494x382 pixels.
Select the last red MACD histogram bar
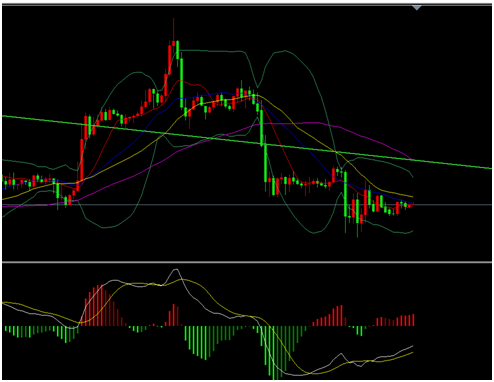pos(413,320)
